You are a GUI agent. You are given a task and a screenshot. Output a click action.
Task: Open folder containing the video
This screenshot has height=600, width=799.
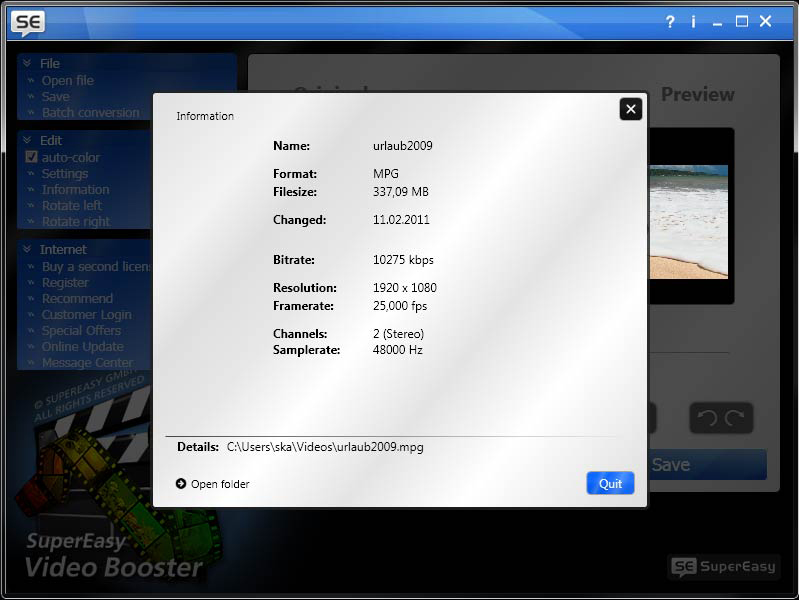click(x=212, y=484)
